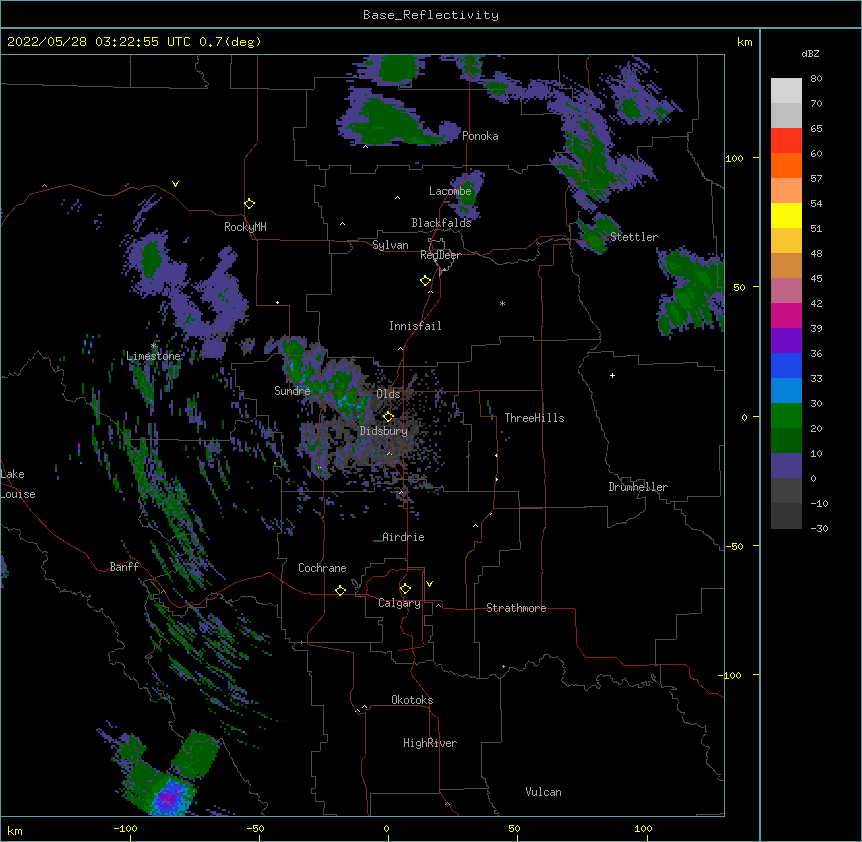Click the 2022/05/28 03:22:55 UTC timestamp
This screenshot has height=842, width=862.
pos(99,42)
